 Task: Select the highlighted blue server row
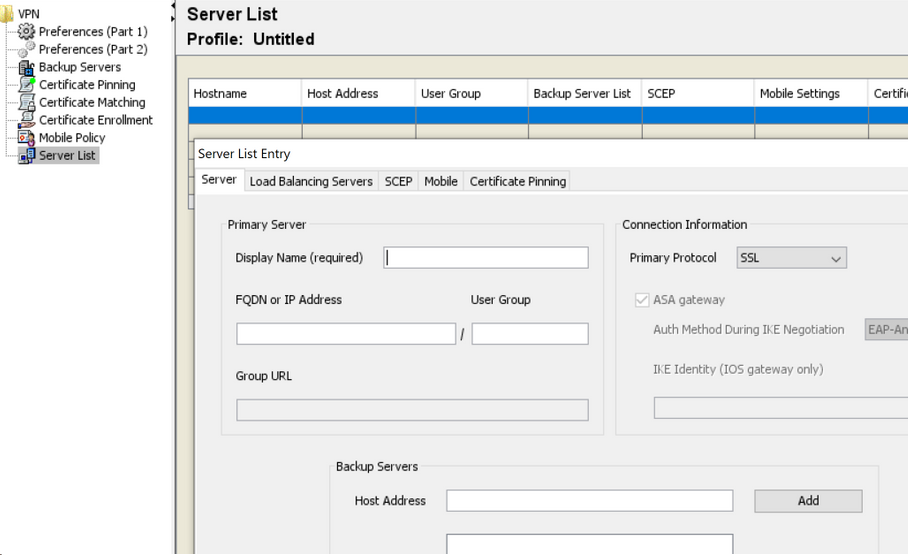point(548,116)
